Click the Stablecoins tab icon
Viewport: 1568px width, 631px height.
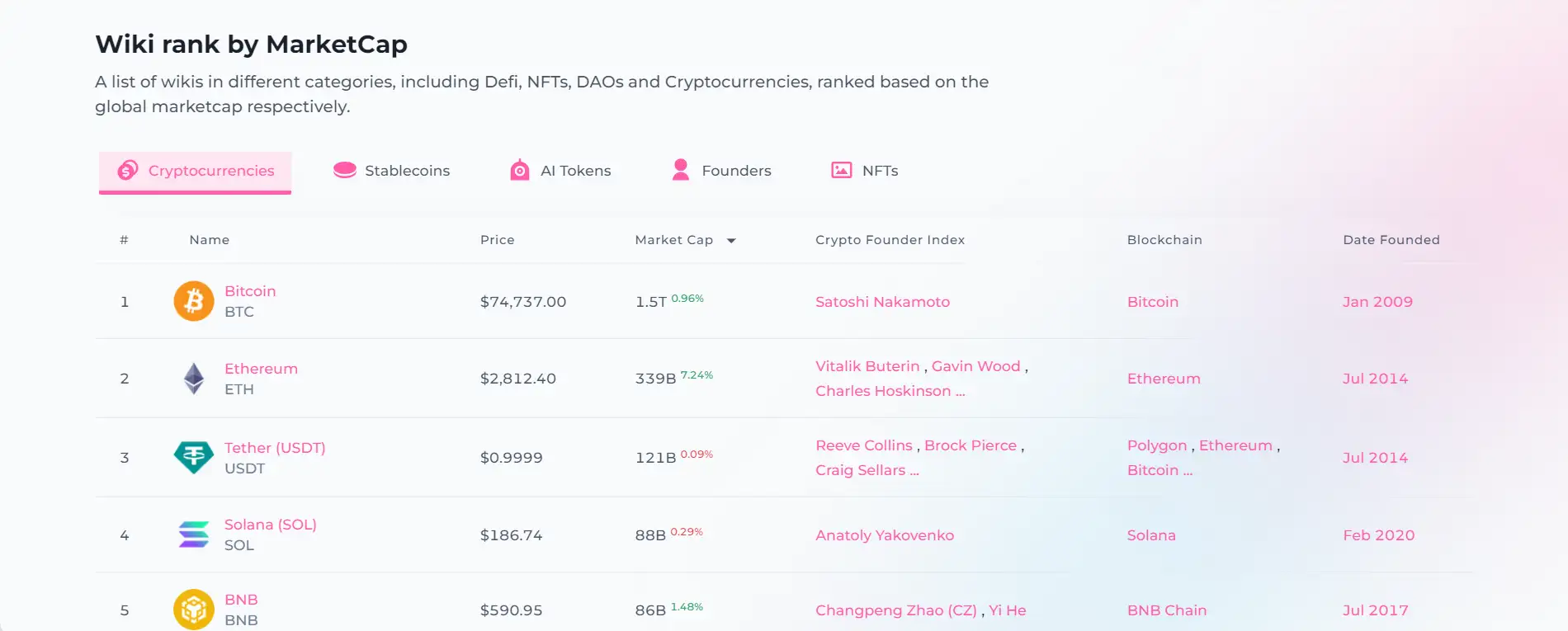pos(344,170)
